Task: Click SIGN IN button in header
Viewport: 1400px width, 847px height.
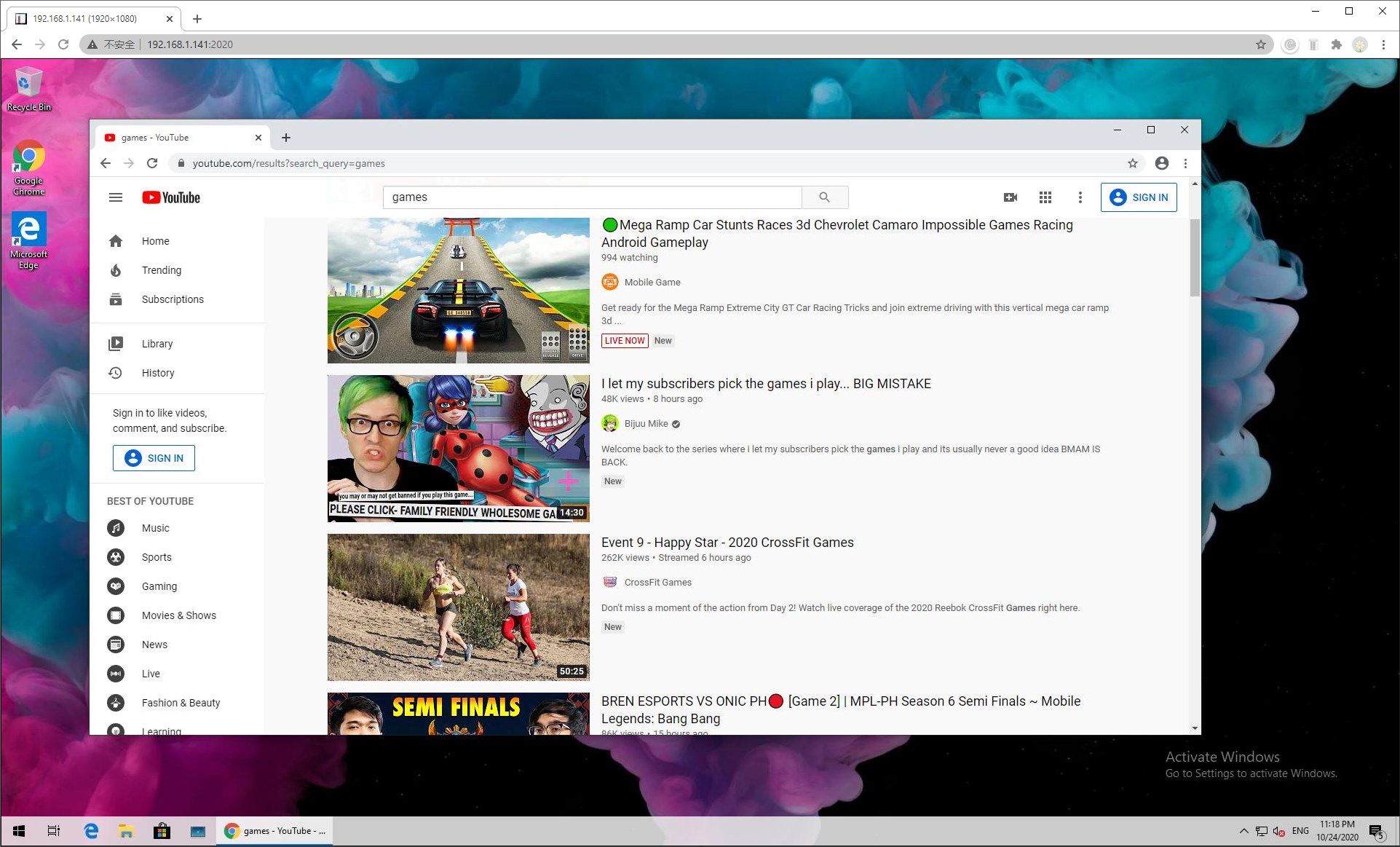Action: [x=1139, y=197]
